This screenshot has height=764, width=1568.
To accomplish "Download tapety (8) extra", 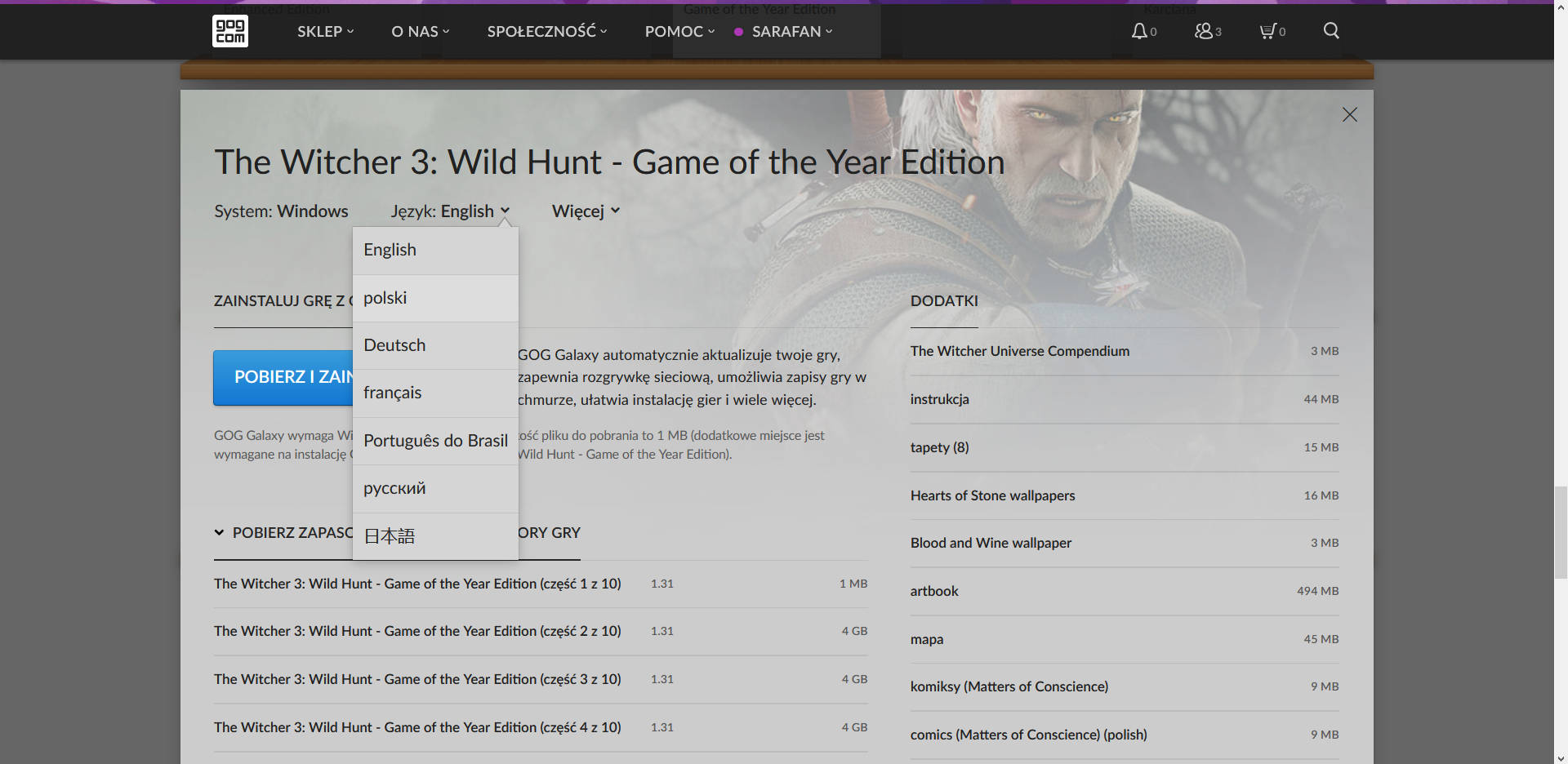I will click(1125, 447).
